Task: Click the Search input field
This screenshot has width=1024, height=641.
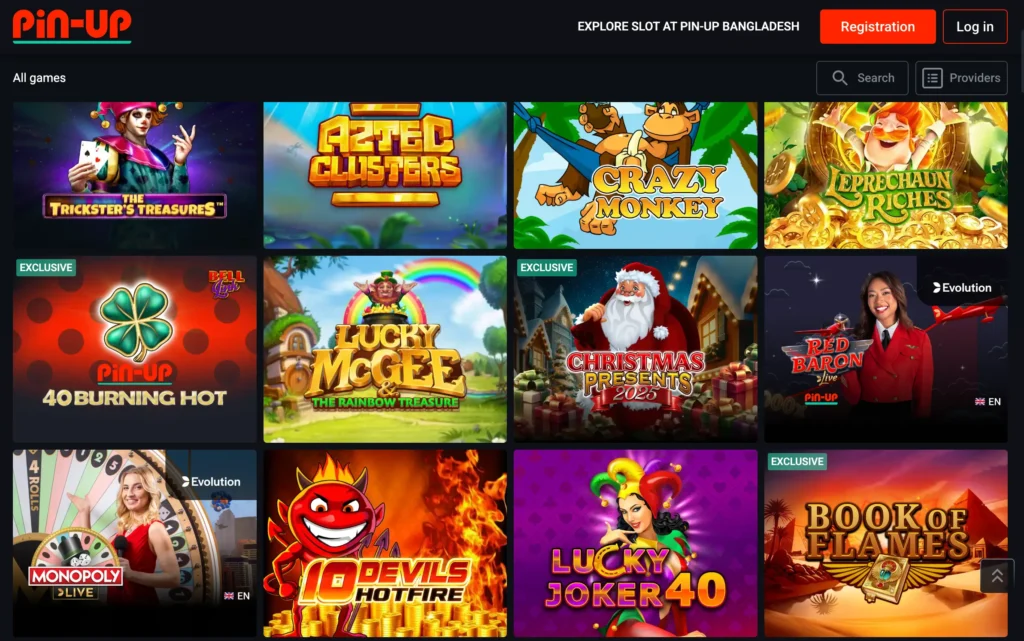Action: tap(862, 78)
